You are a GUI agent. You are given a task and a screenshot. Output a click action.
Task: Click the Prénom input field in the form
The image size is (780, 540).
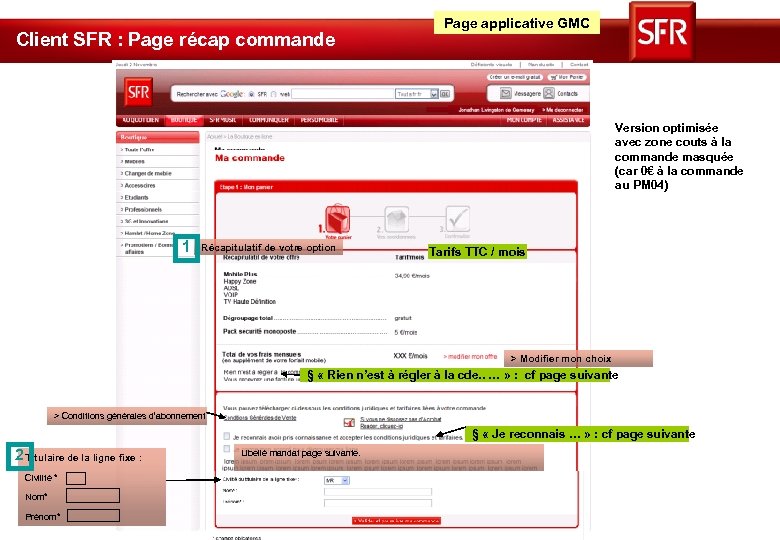coord(378,503)
